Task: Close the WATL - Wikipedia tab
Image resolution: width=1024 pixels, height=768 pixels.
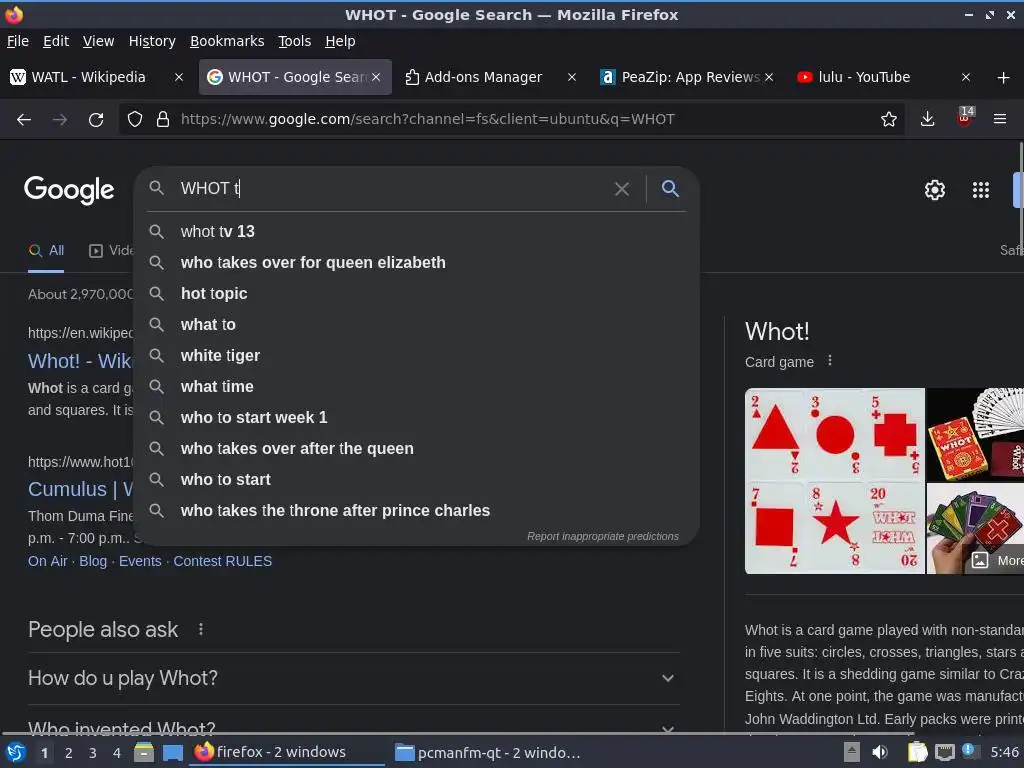Action: pos(178,77)
